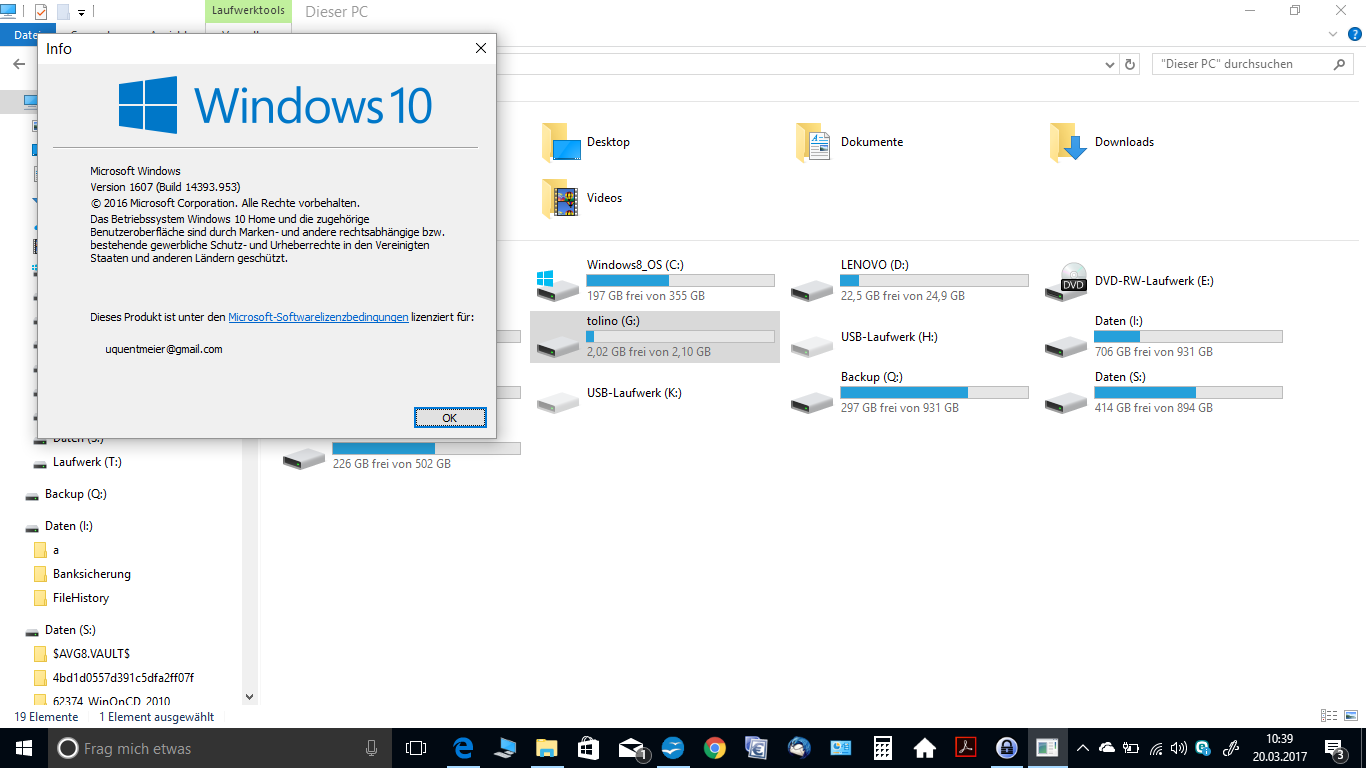Open the Downloads folder
This screenshot has height=768, width=1366.
click(1102, 142)
